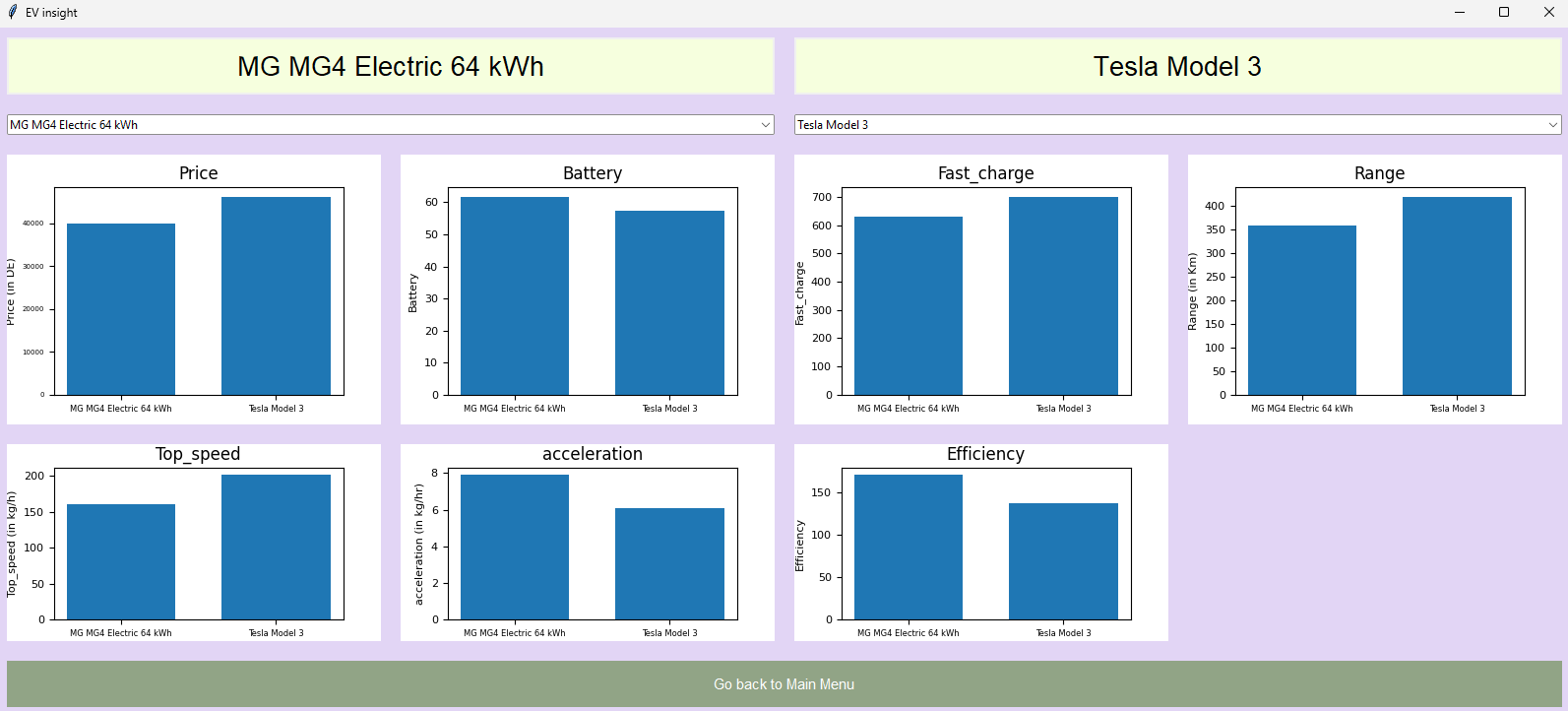Click the 700 tick on Fast_charge chart

[822, 197]
